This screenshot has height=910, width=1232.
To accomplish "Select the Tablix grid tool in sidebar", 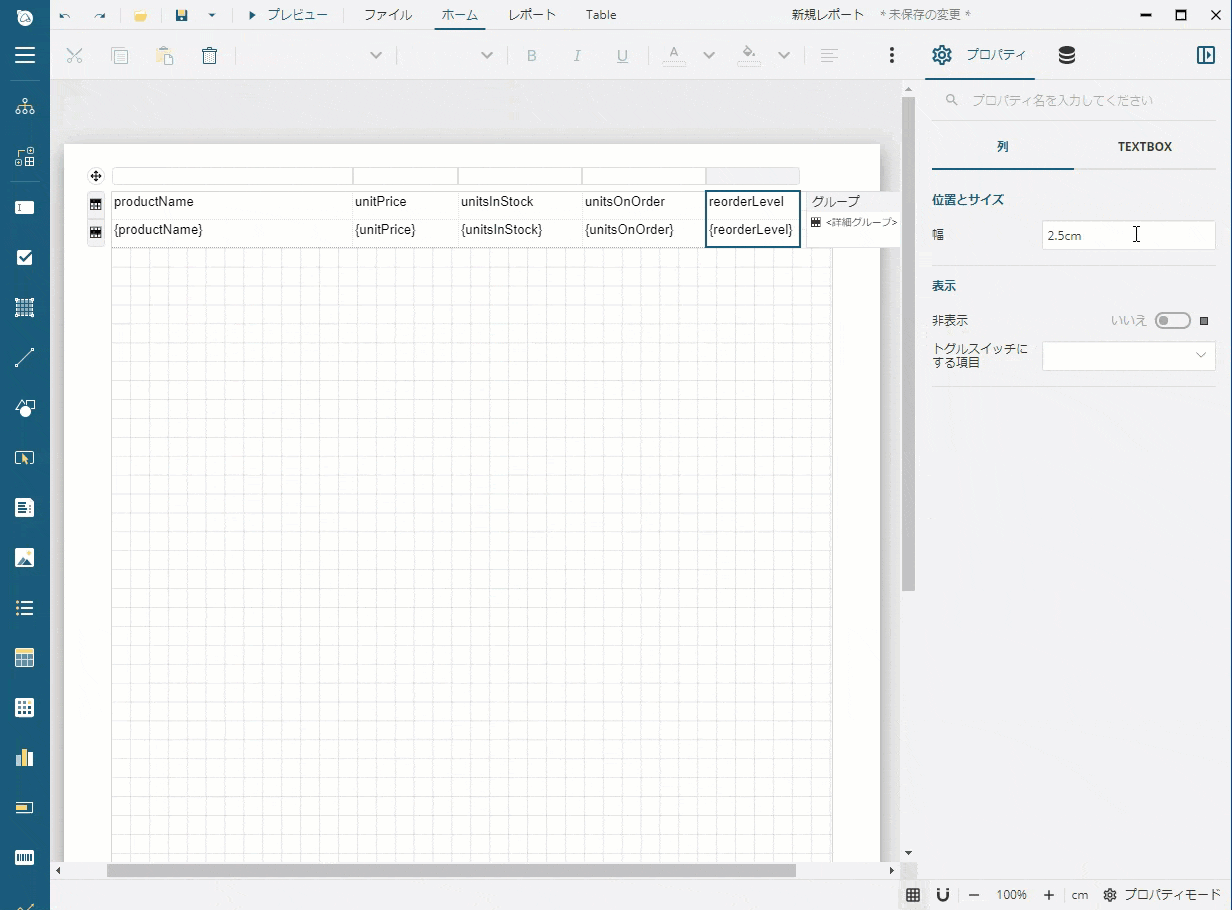I will click(25, 708).
